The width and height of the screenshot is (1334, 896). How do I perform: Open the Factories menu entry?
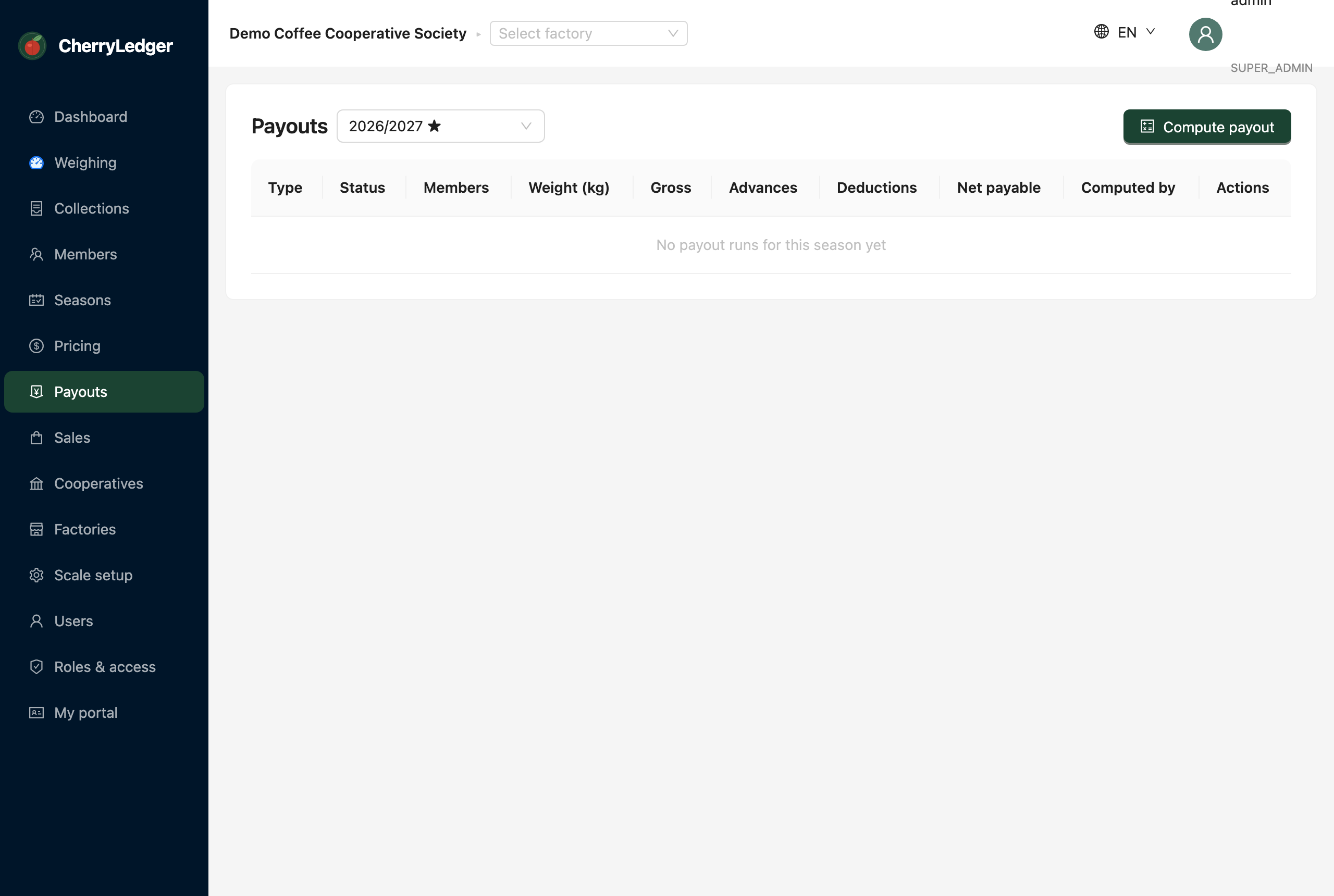(x=104, y=529)
